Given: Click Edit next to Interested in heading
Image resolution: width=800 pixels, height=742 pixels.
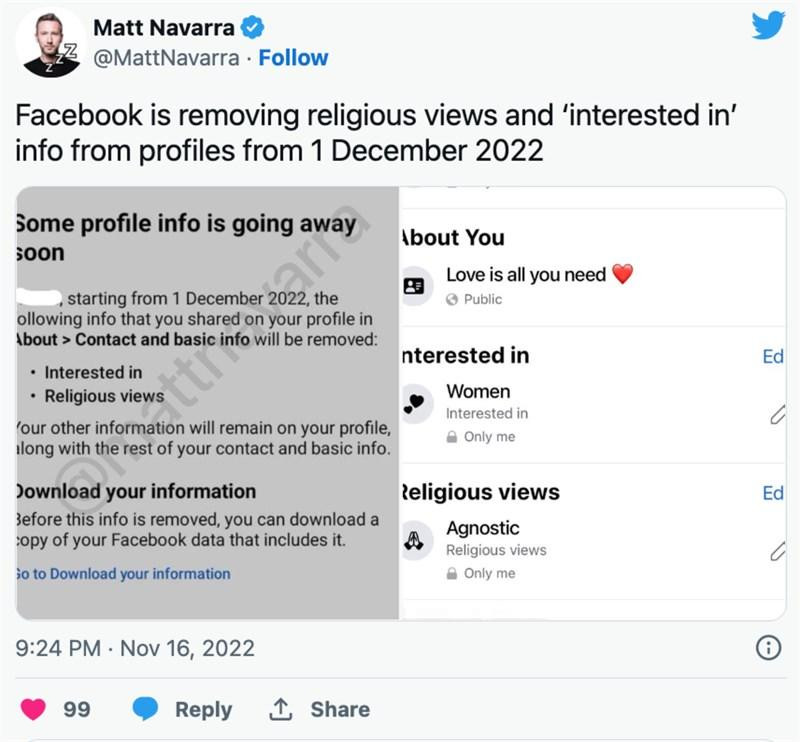Looking at the screenshot, I should [773, 356].
